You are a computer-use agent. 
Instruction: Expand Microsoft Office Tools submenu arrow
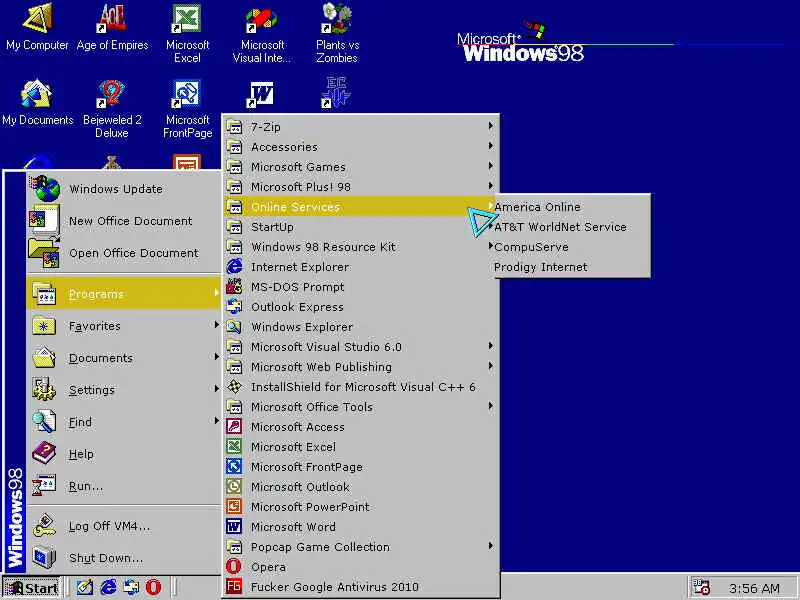490,406
